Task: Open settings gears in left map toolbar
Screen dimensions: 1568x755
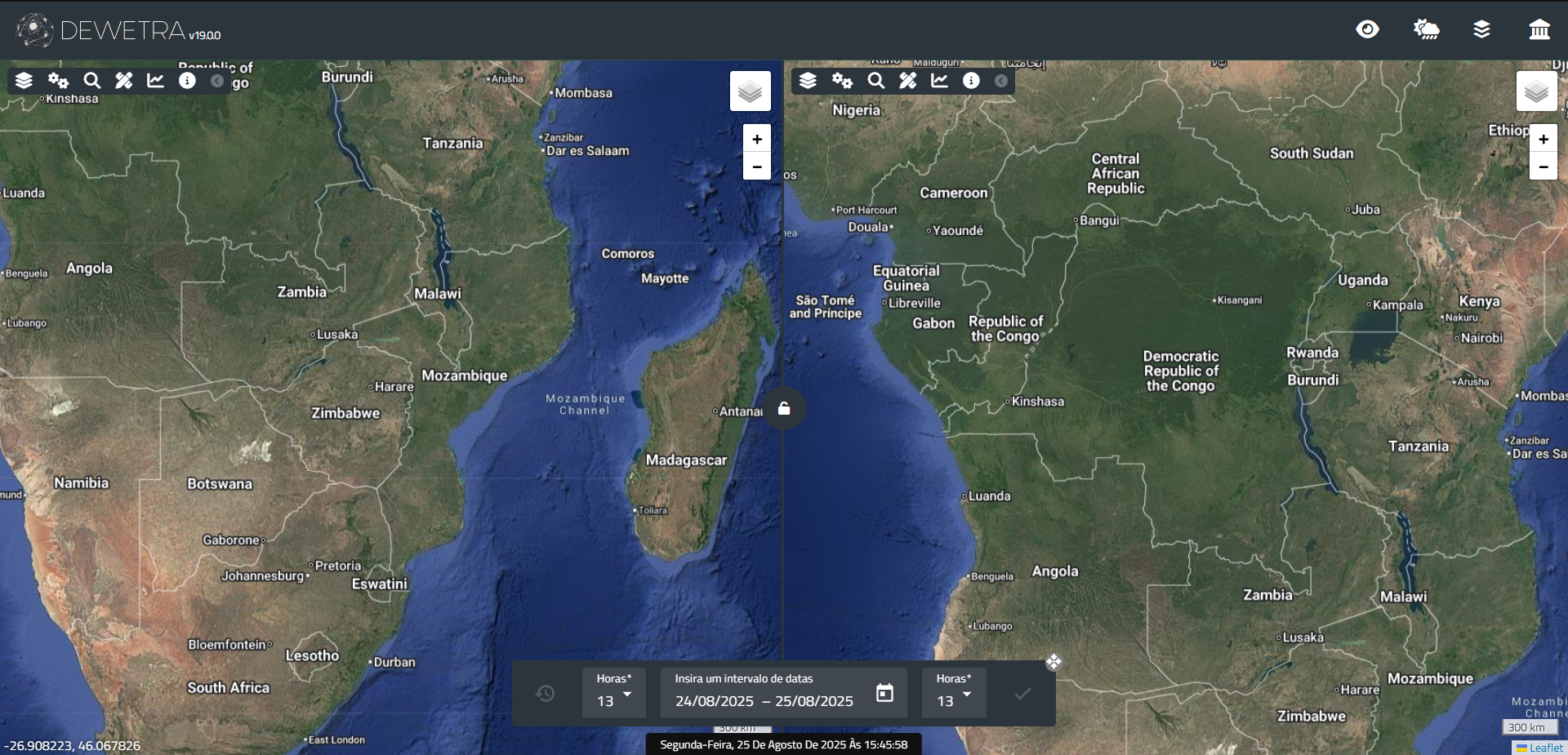Action: 58,81
